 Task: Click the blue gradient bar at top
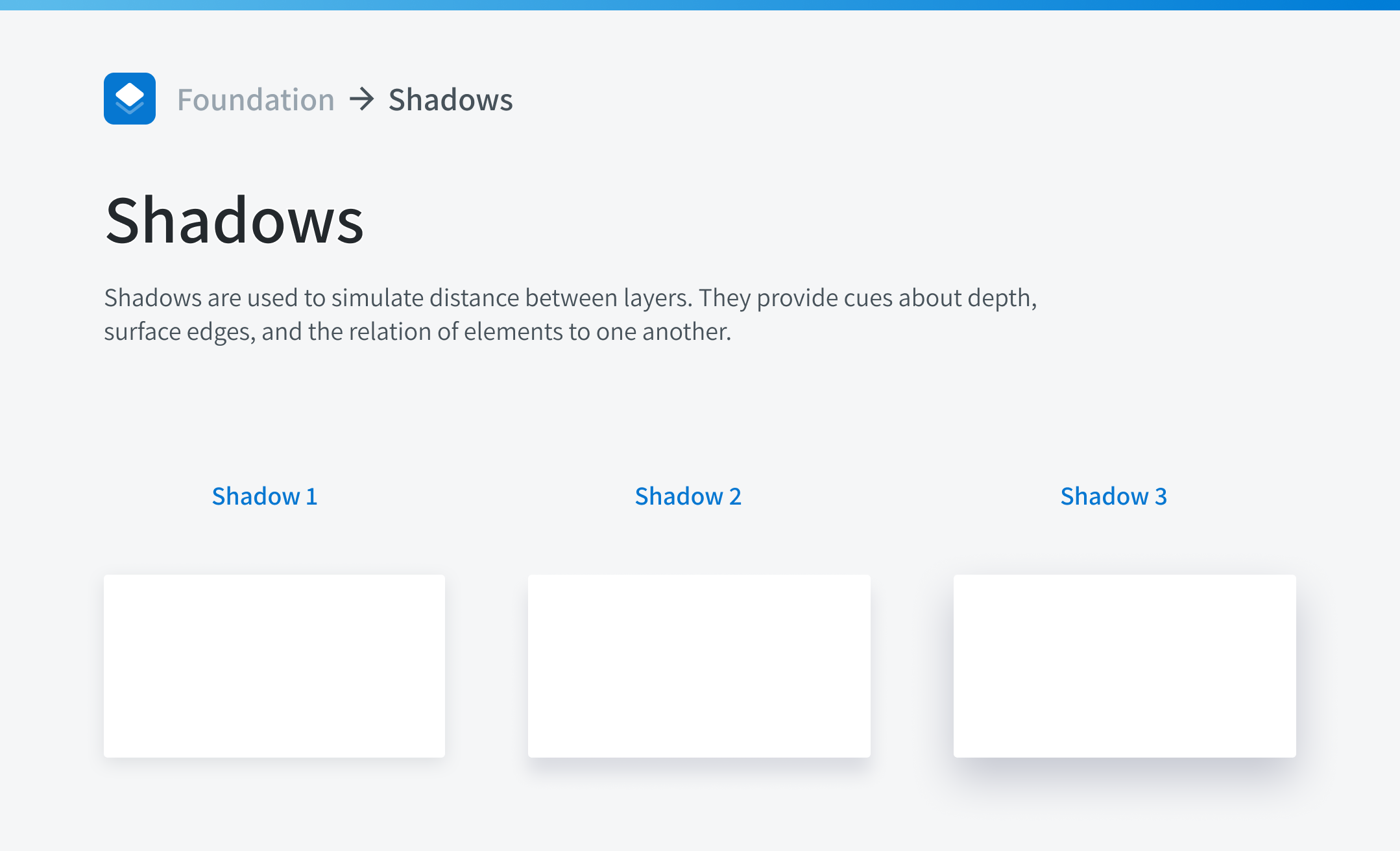click(700, 5)
